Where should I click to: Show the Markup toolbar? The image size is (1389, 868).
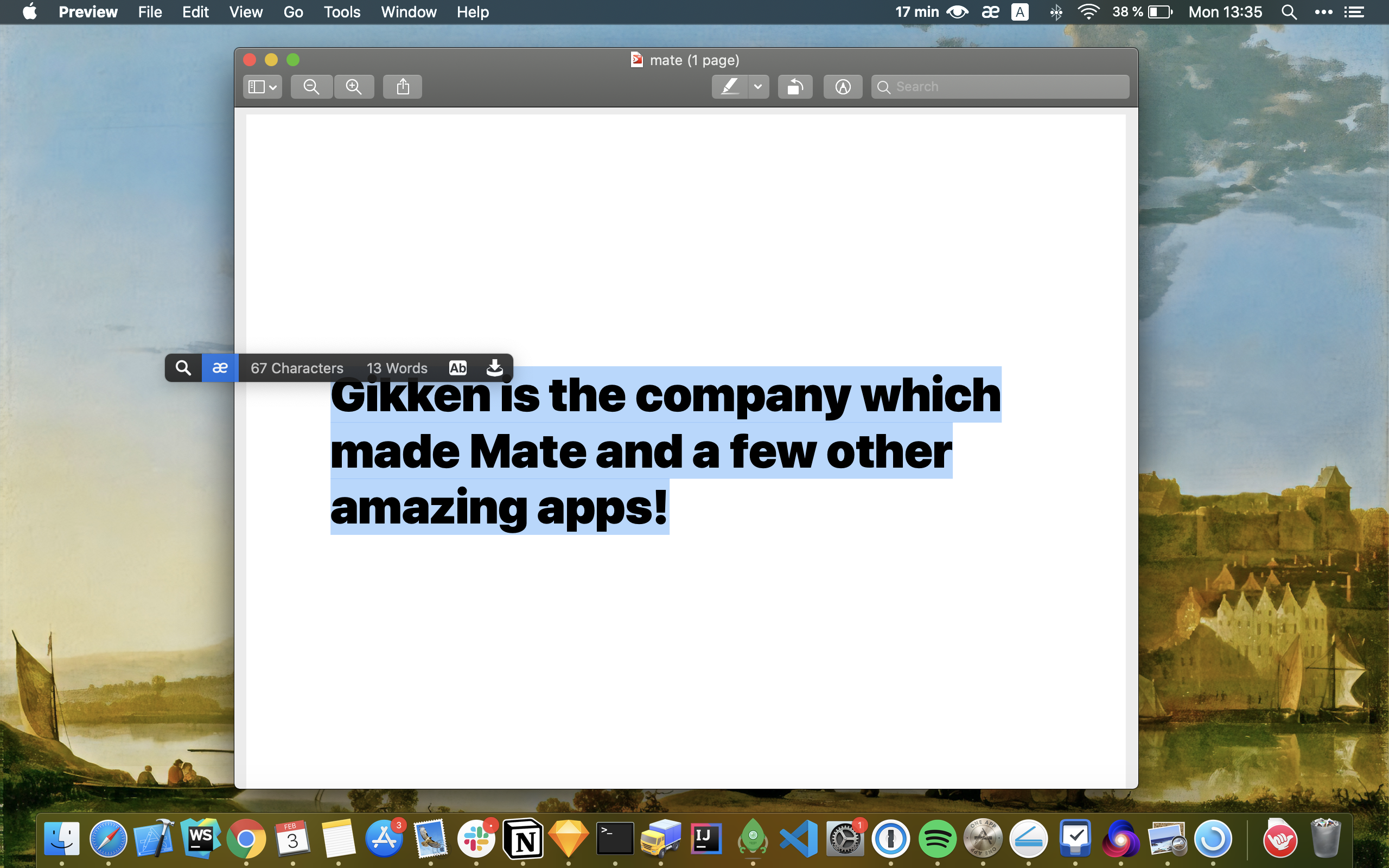843,87
